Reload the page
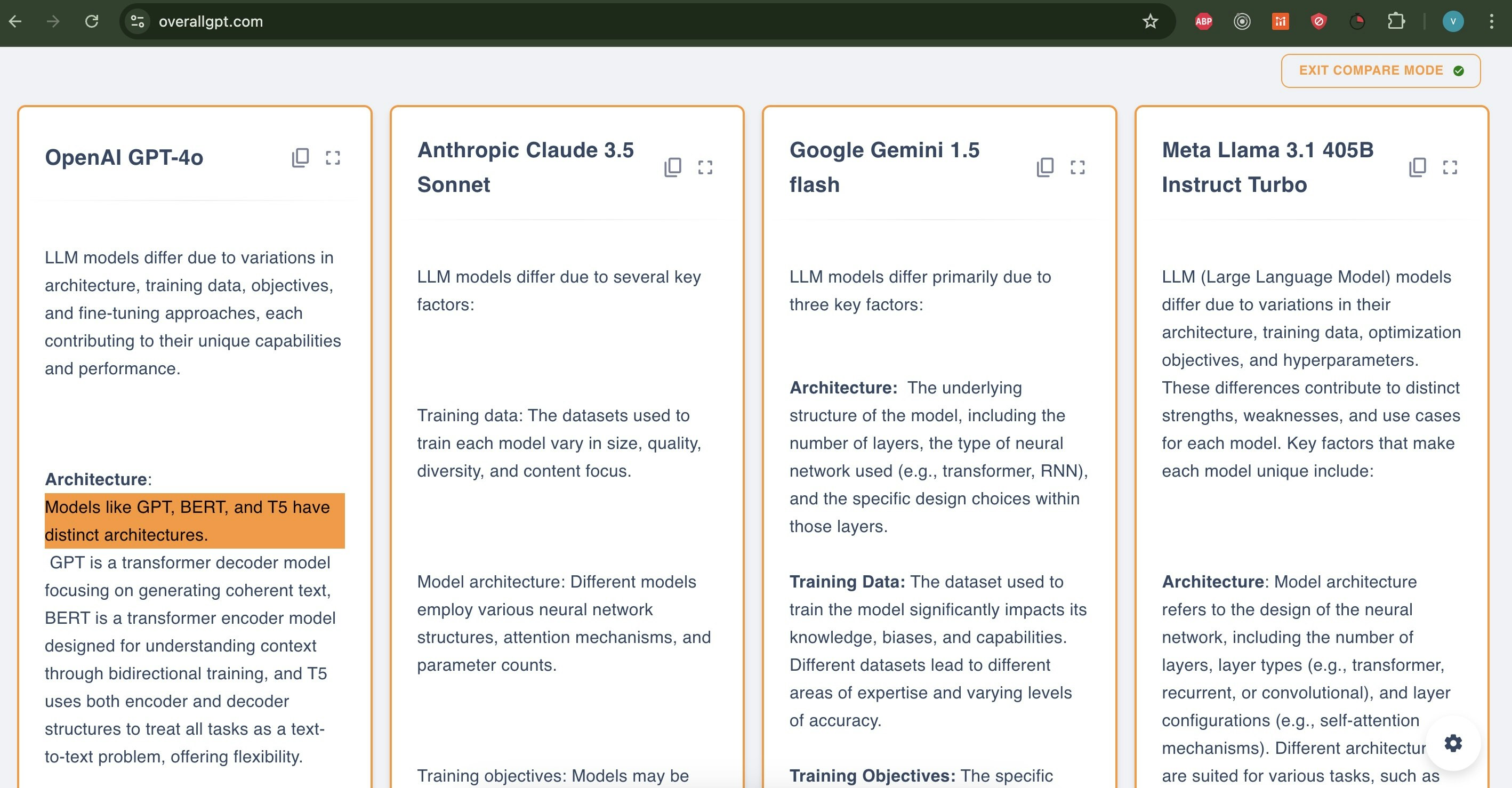 [x=92, y=22]
